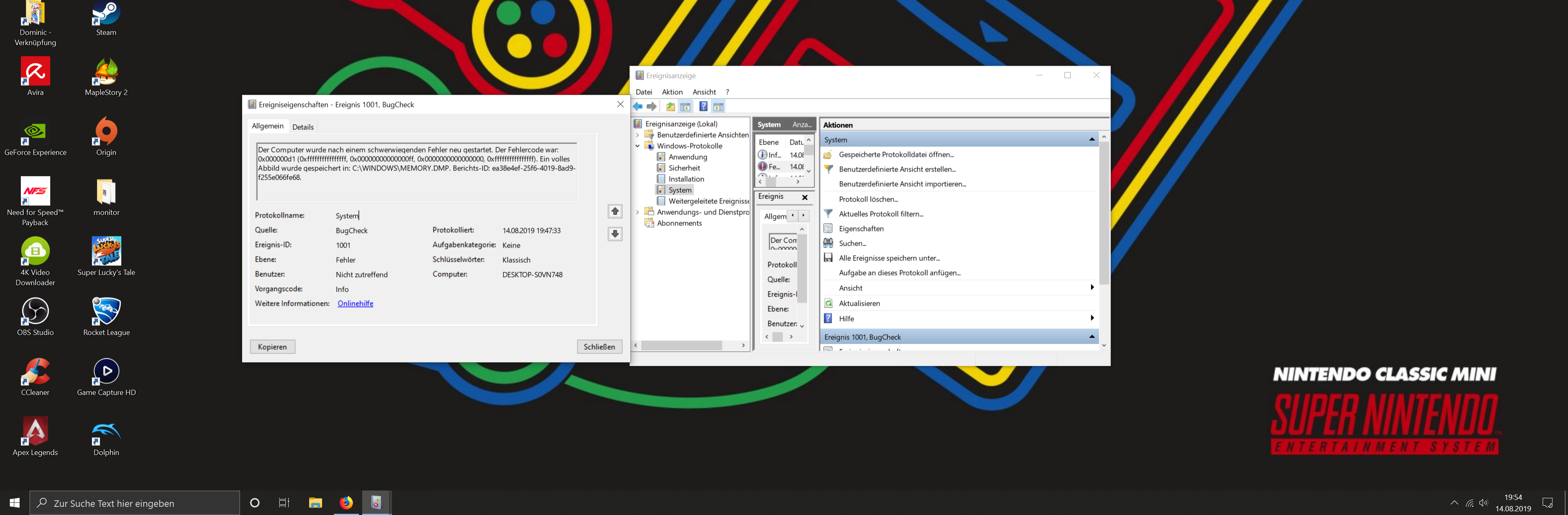Click the blue help icon in the toolbar
The height and width of the screenshot is (515, 1568).
tap(703, 107)
